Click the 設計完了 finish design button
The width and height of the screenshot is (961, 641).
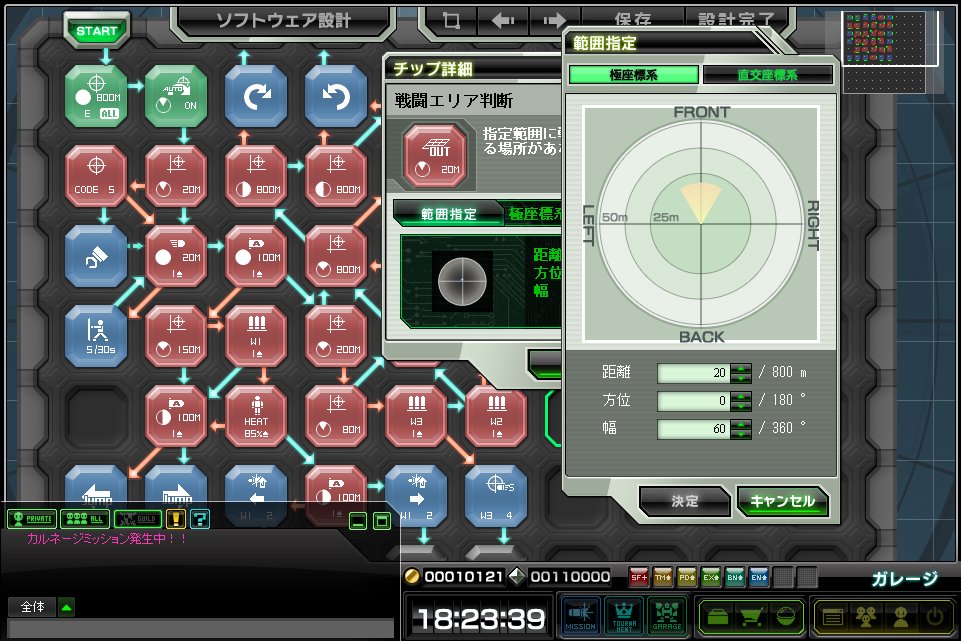735,20
